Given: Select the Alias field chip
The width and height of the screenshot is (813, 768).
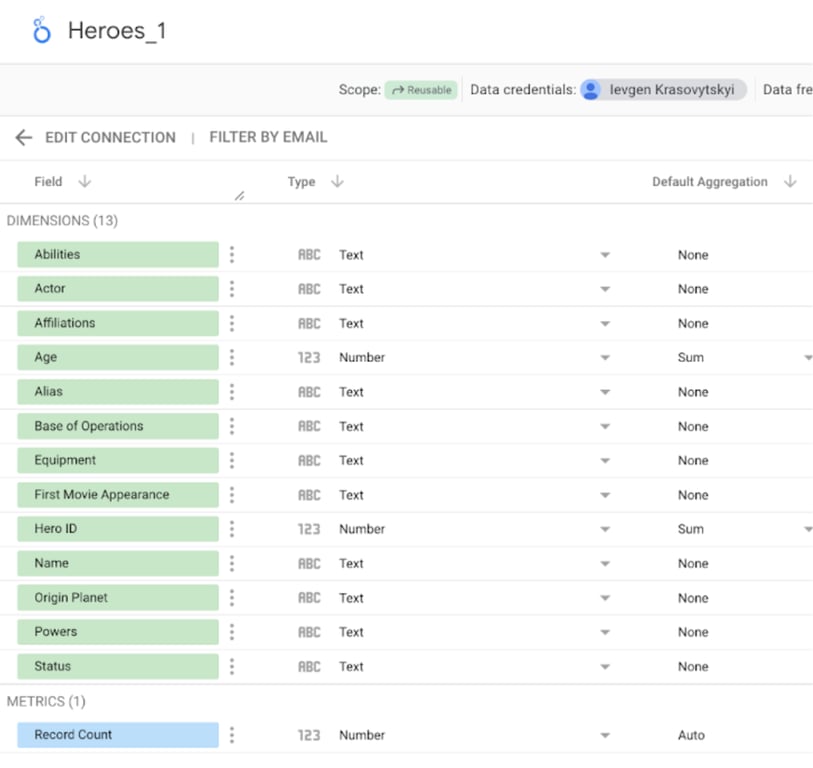Looking at the screenshot, I should (118, 392).
